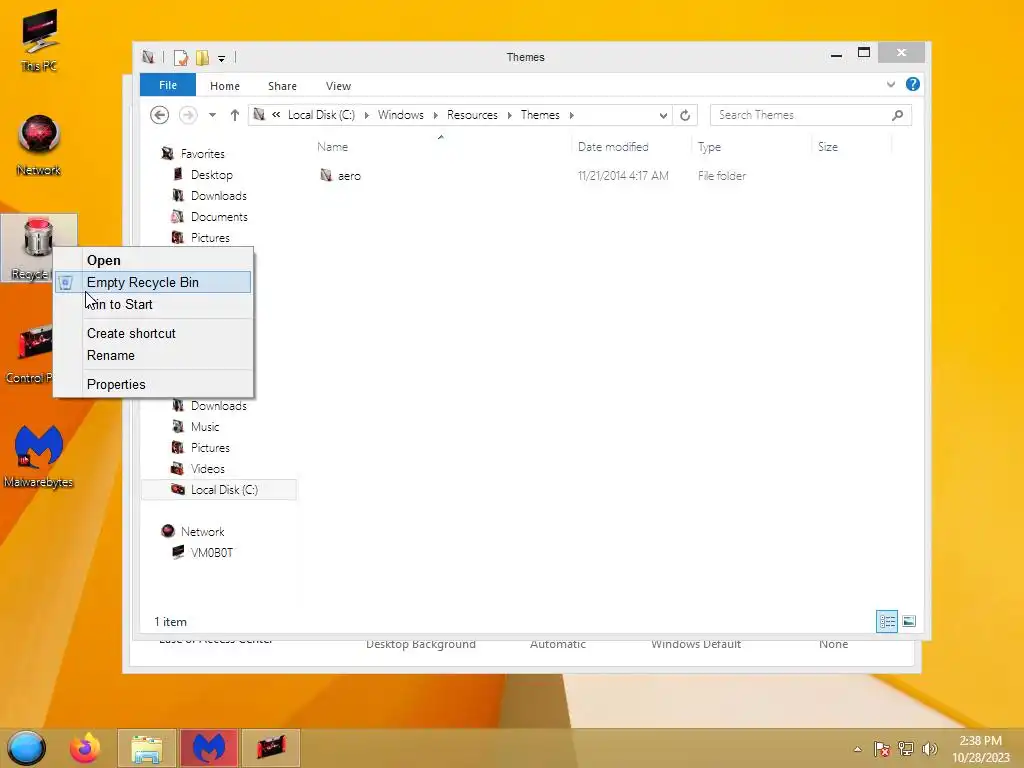Open Customize Quick Access Toolbar dropdown
This screenshot has height=768, width=1024.
click(x=221, y=59)
